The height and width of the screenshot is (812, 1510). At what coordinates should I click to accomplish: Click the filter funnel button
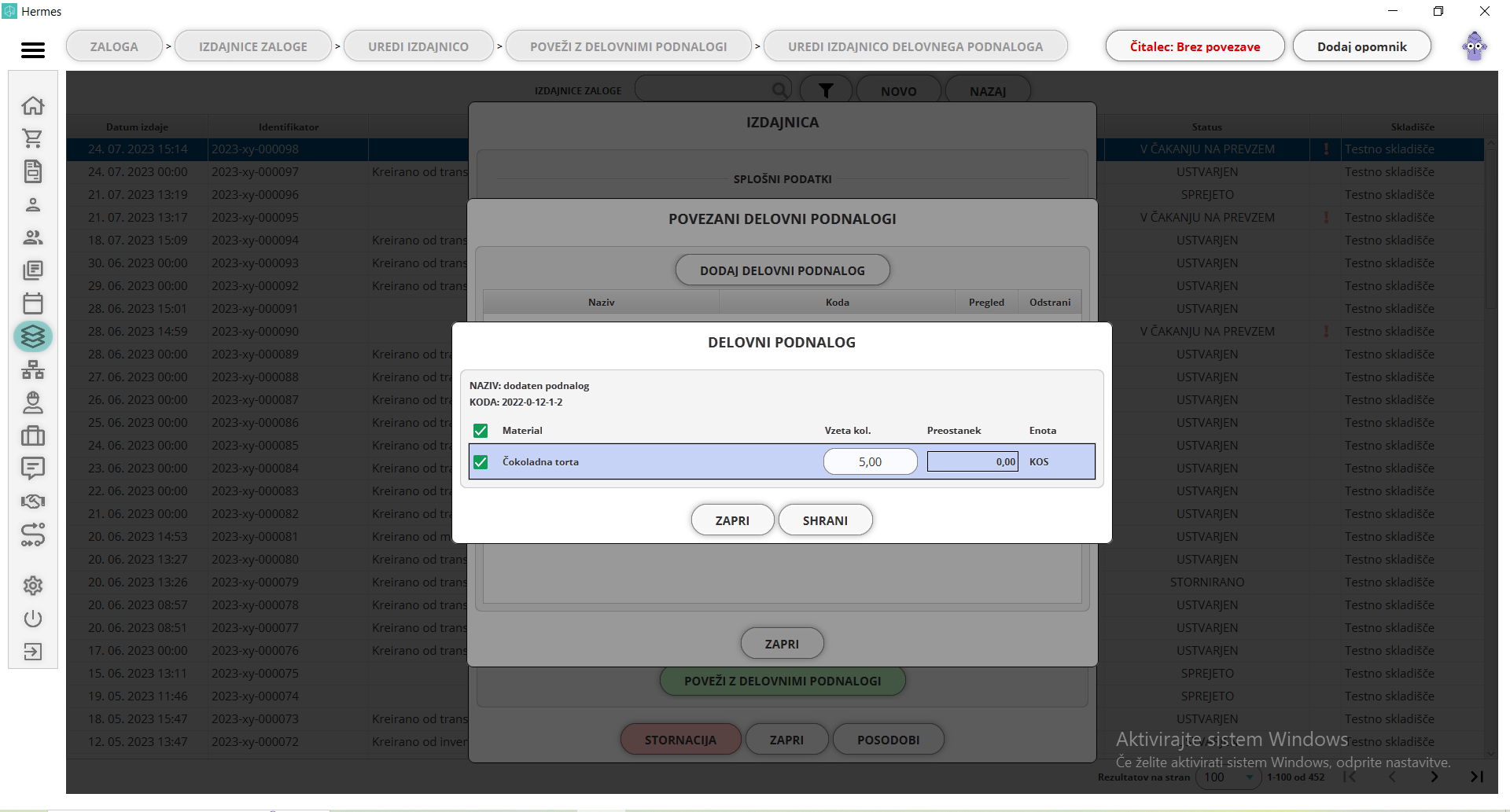coord(826,91)
